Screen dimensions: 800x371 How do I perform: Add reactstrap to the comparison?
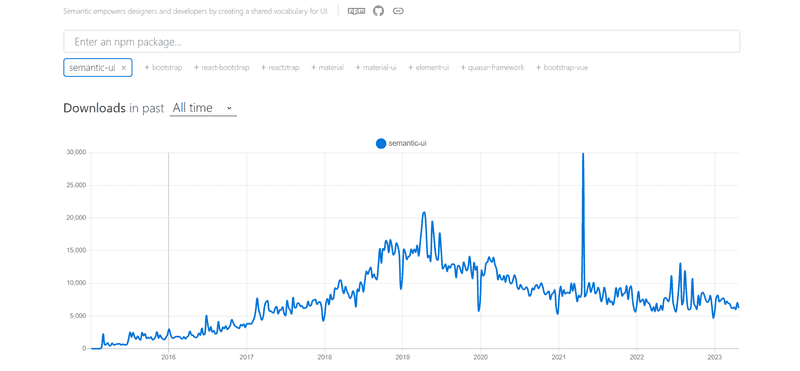point(280,67)
